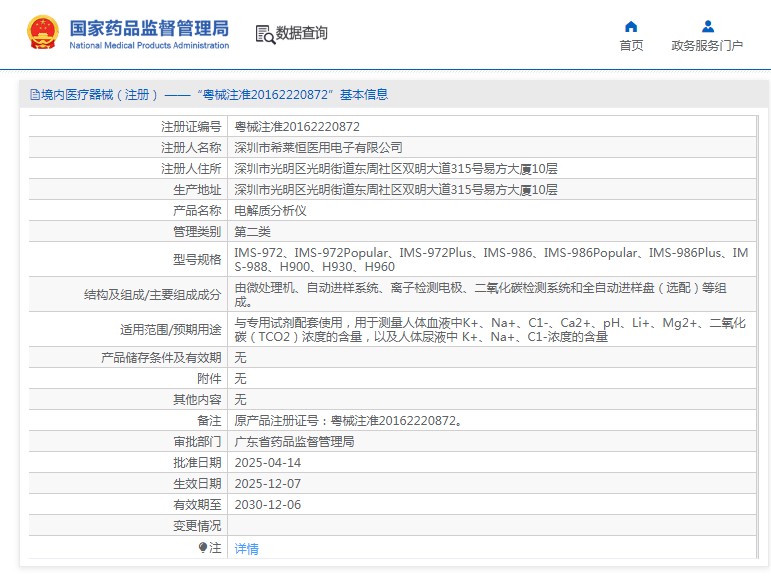This screenshot has width=771, height=578.
Task: Select approval date 2025-04-14
Action: click(267, 463)
